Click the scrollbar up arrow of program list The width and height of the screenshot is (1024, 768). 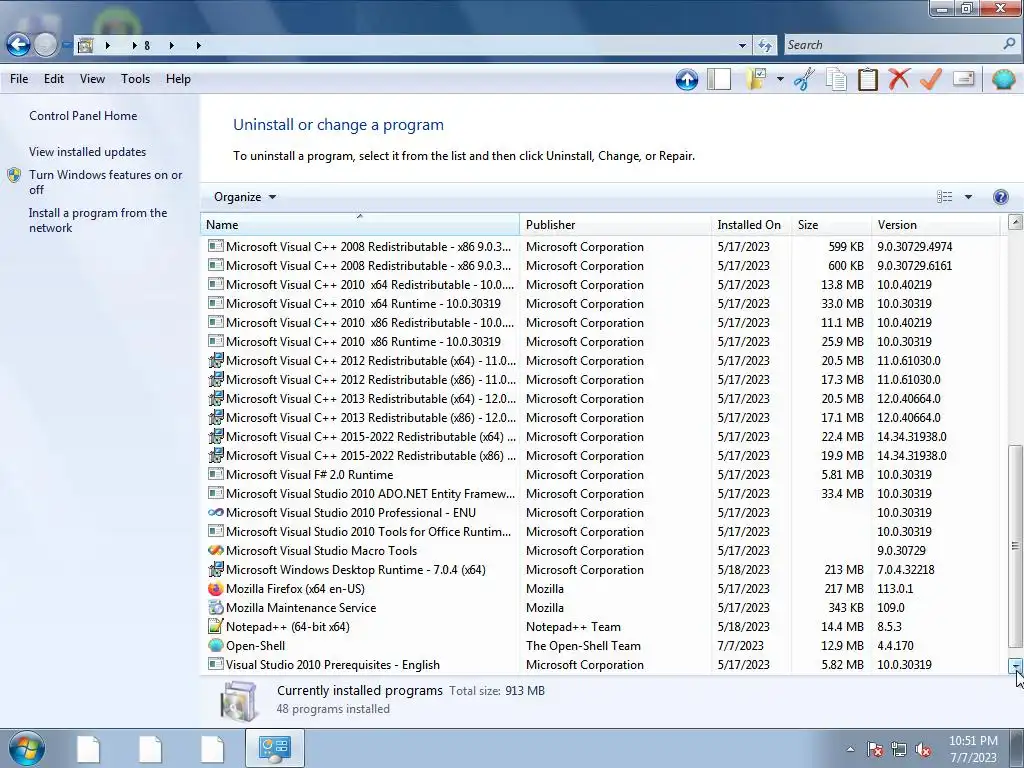1015,222
